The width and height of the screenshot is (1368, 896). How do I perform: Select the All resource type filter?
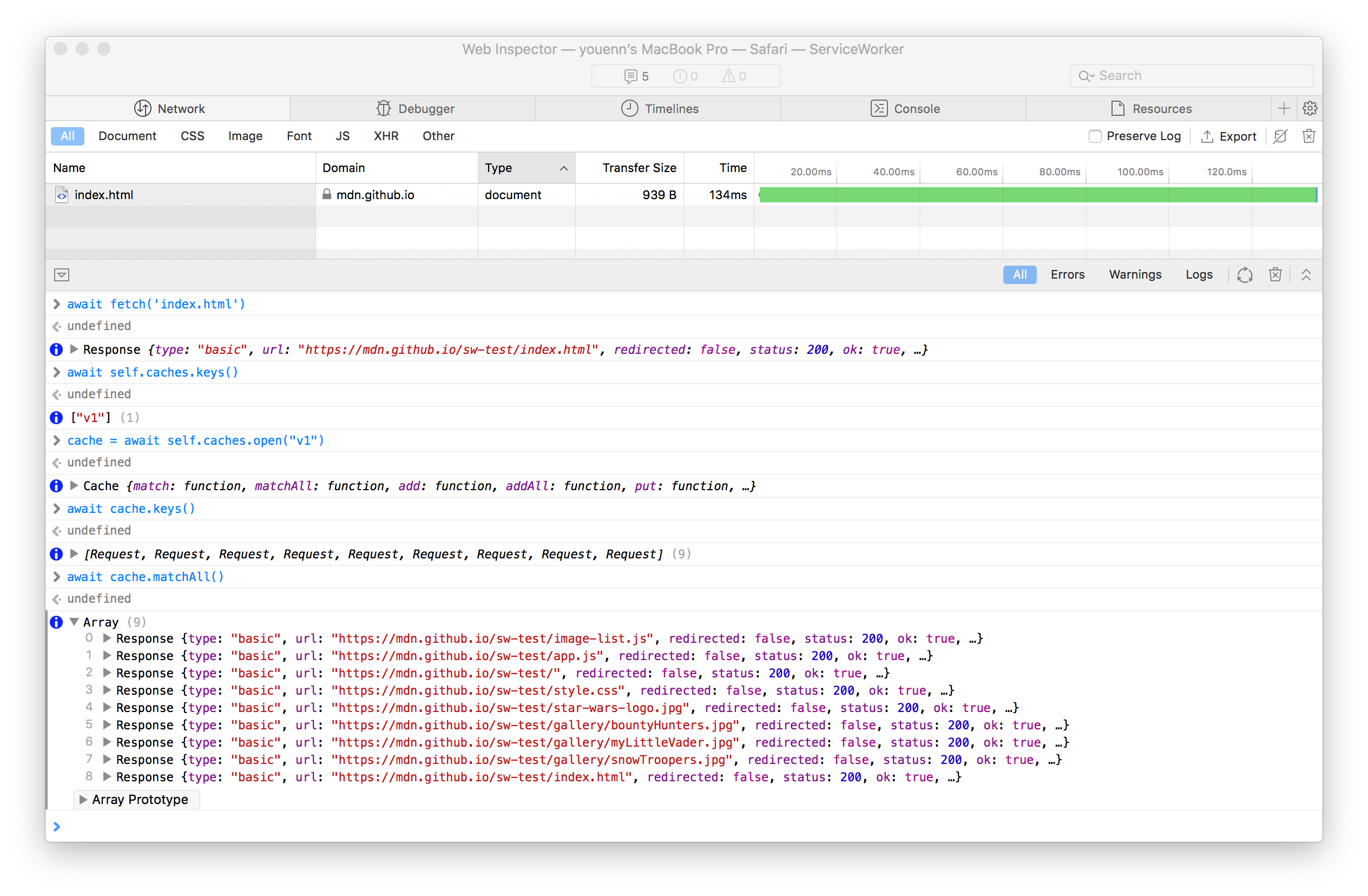coord(67,136)
